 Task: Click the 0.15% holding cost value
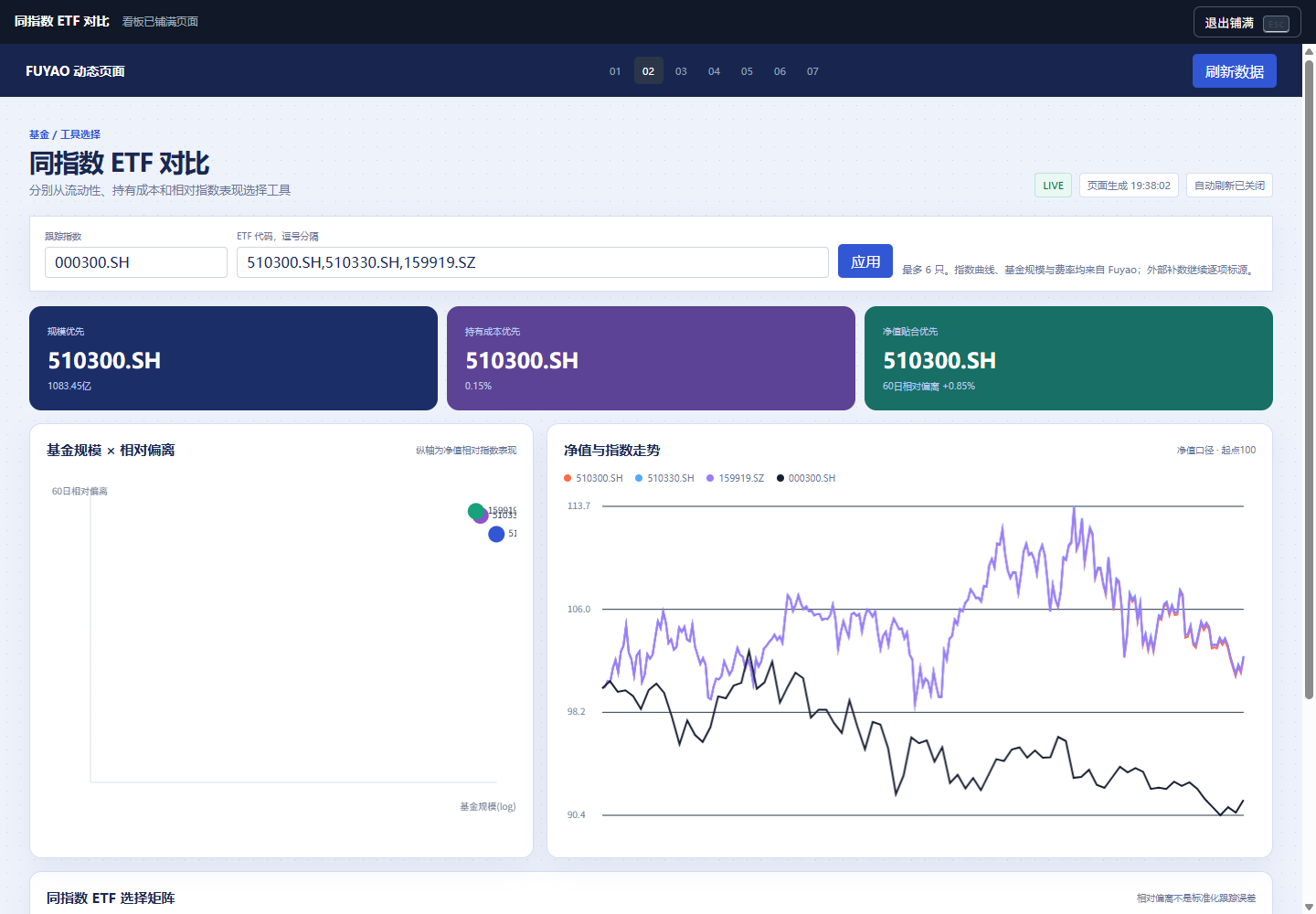[478, 386]
